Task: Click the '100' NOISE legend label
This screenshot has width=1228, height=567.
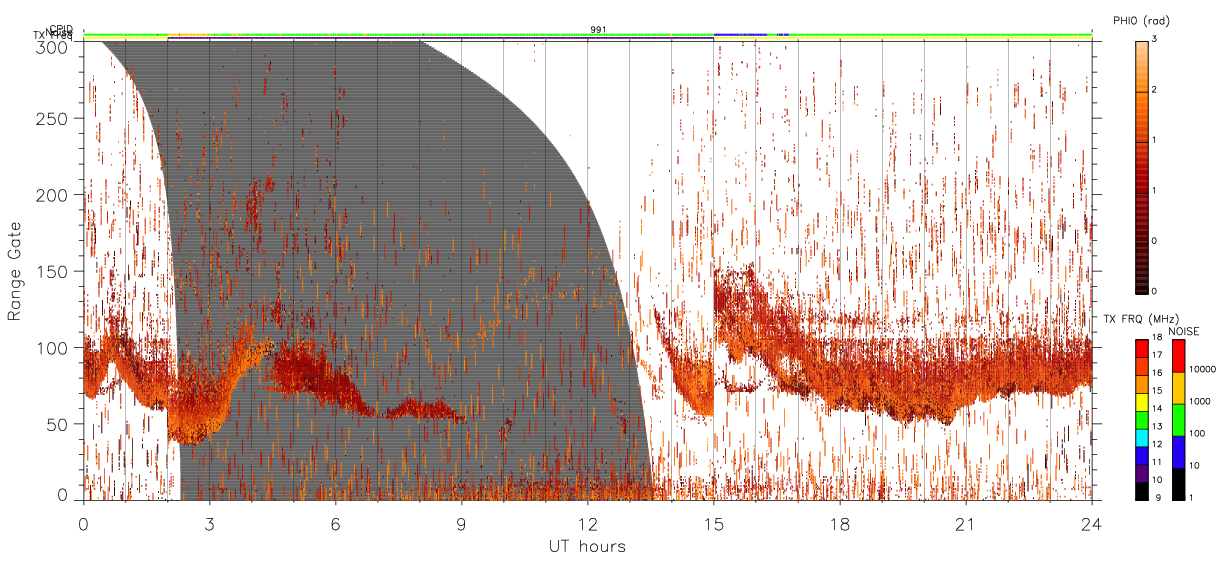Action: pos(1198,433)
